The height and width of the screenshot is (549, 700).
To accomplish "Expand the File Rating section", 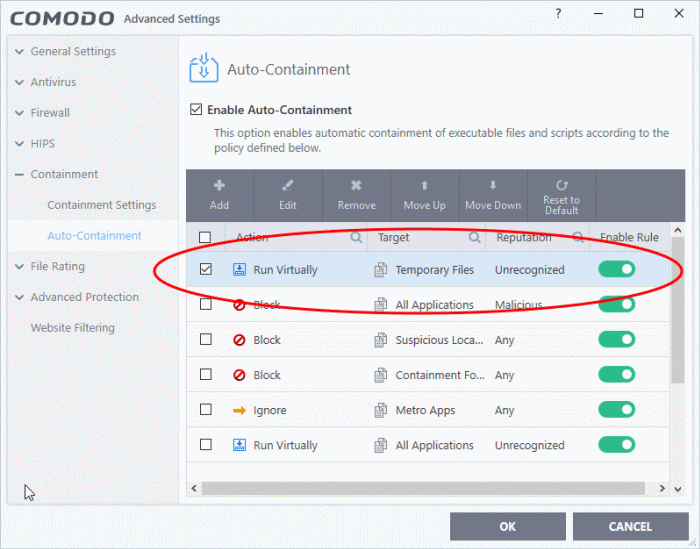I will [x=20, y=267].
